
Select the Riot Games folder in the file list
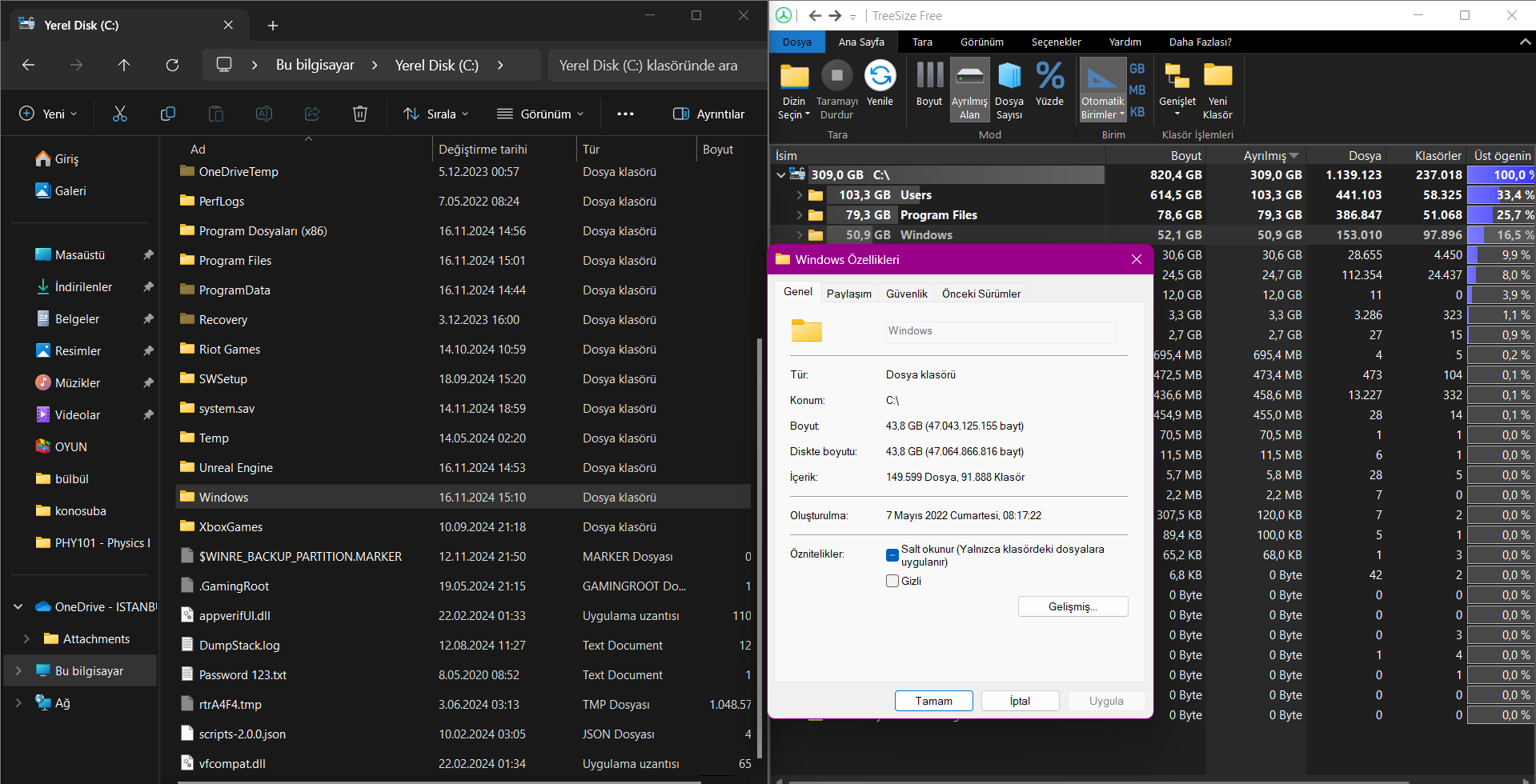click(x=463, y=349)
